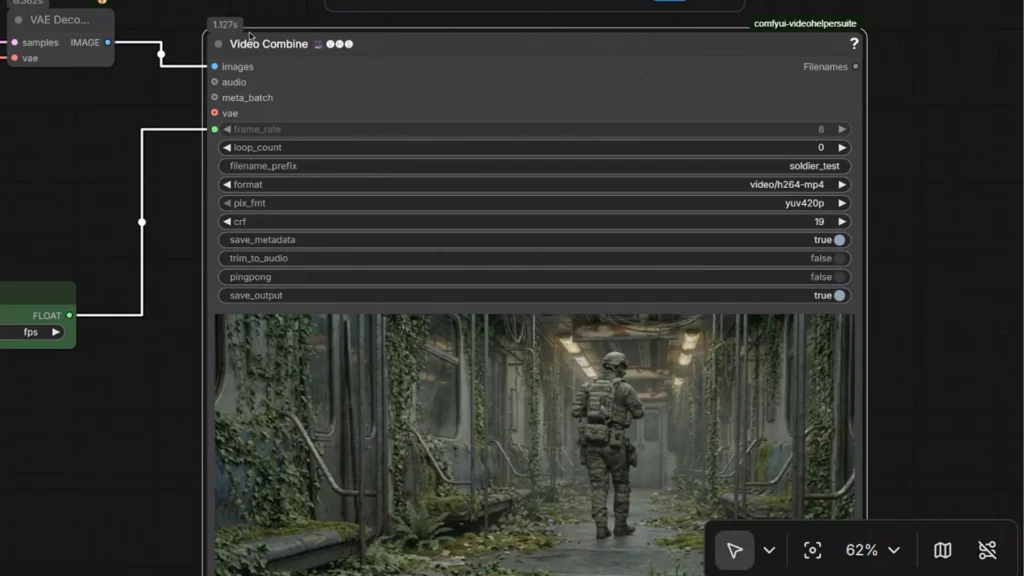Decrease loop_count with left arrow

pos(227,148)
